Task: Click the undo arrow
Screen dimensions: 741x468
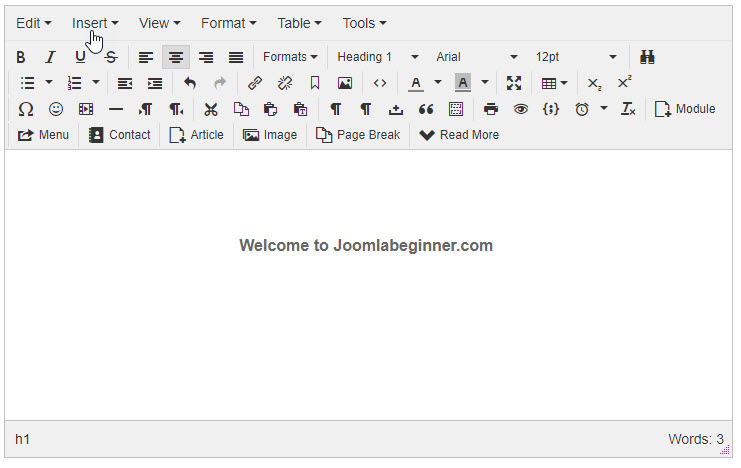Action: 190,83
